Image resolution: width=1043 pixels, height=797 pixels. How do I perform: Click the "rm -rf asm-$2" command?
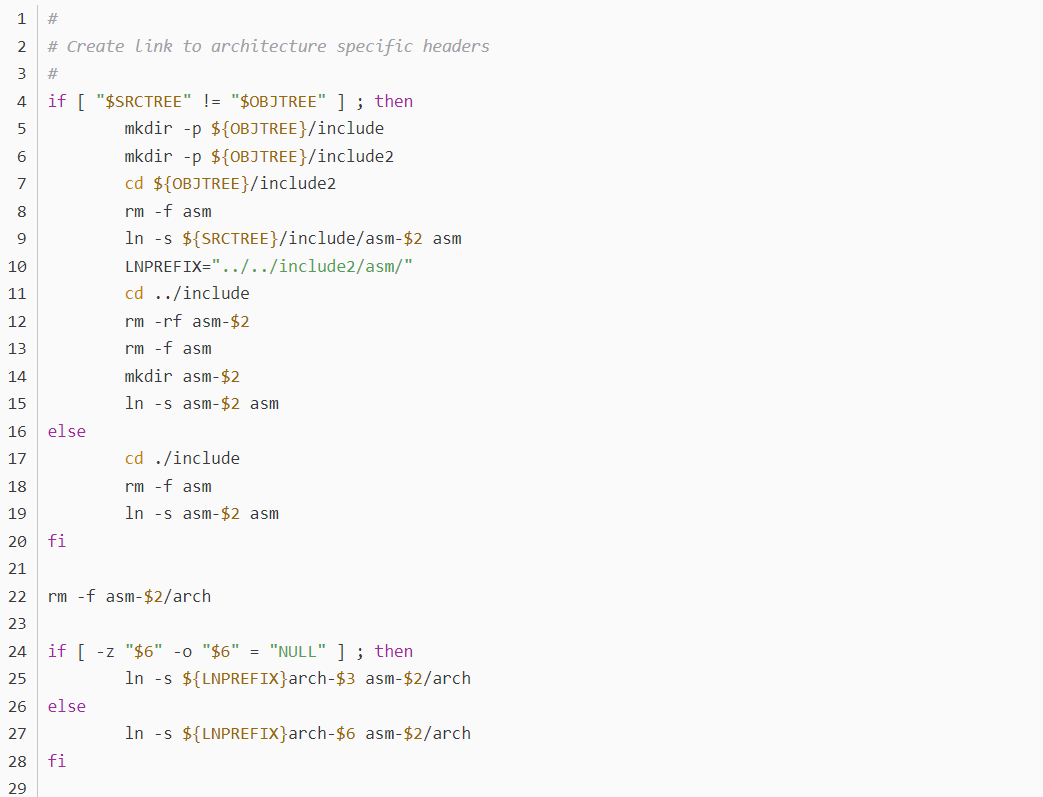187,321
